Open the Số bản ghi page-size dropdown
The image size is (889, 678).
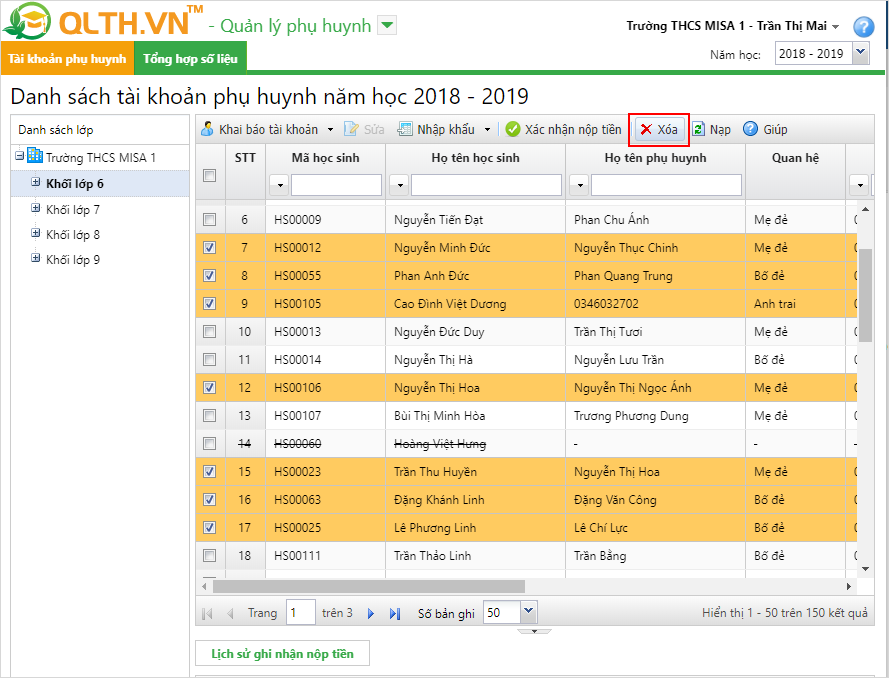click(528, 612)
